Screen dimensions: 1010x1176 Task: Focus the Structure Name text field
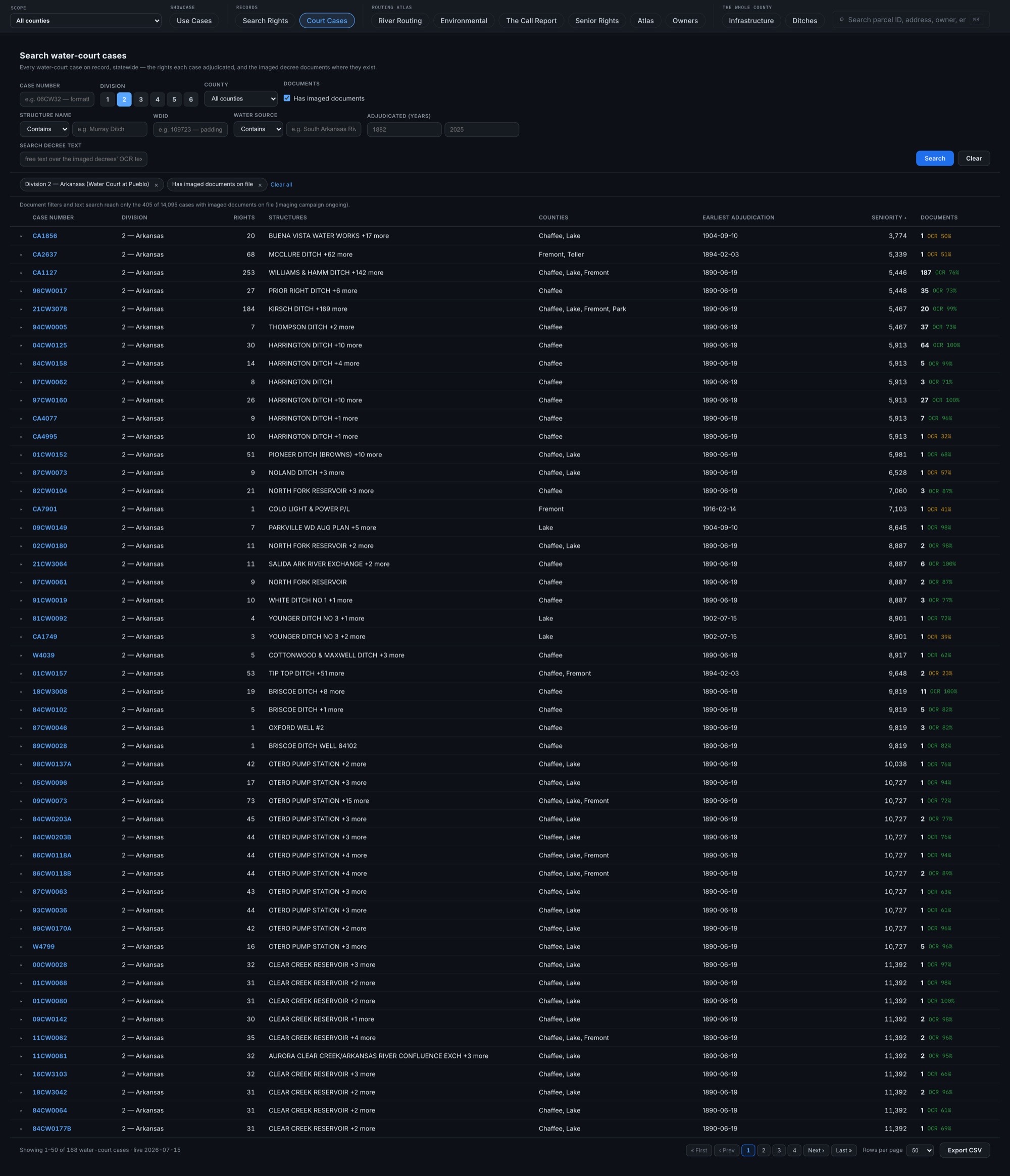(110, 129)
